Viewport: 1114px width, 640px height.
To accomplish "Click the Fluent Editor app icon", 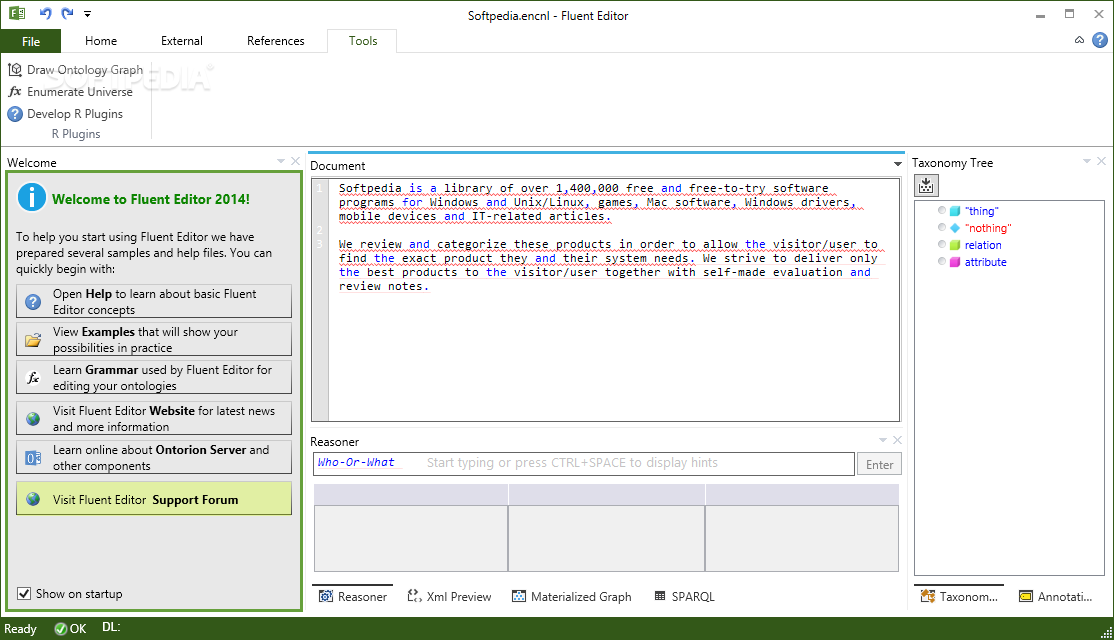I will [x=16, y=13].
